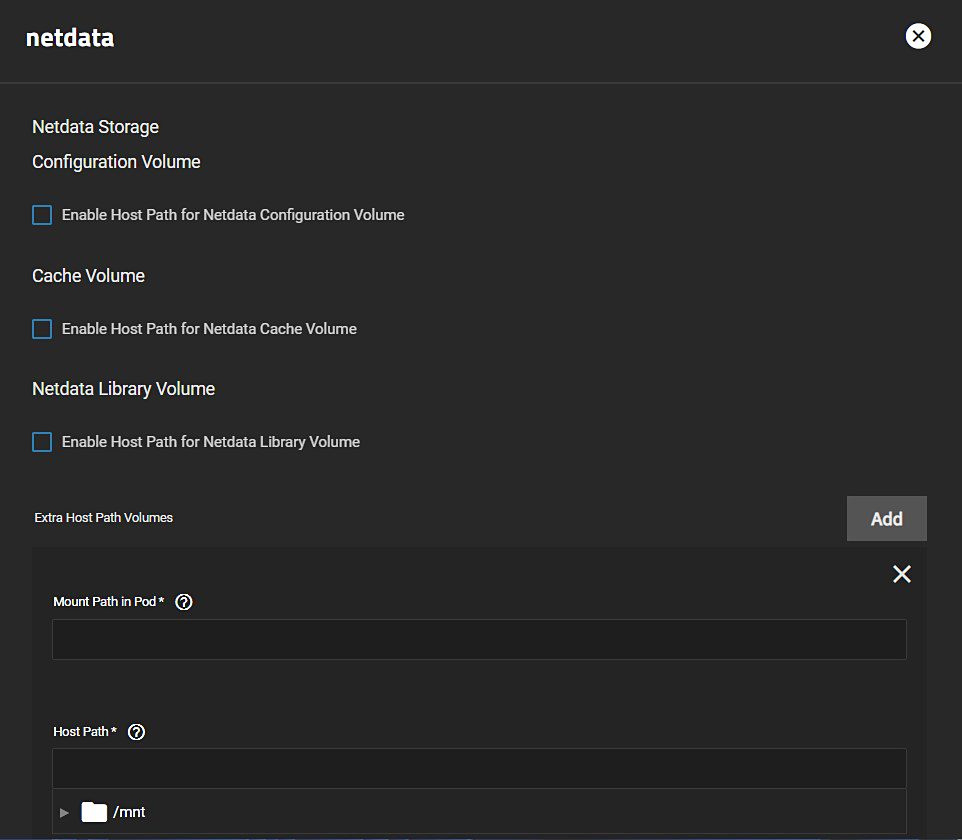Click the Cache Volume checkbox label text
The image size is (962, 840).
(209, 329)
